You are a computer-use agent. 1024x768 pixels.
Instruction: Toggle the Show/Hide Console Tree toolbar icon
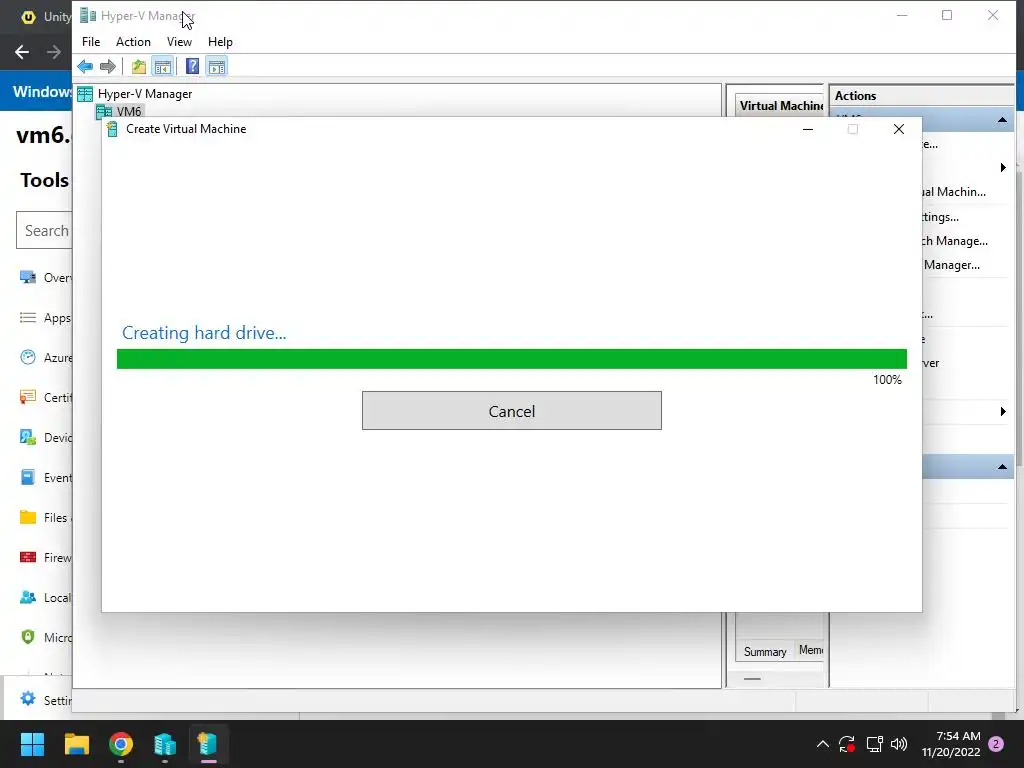(x=163, y=66)
